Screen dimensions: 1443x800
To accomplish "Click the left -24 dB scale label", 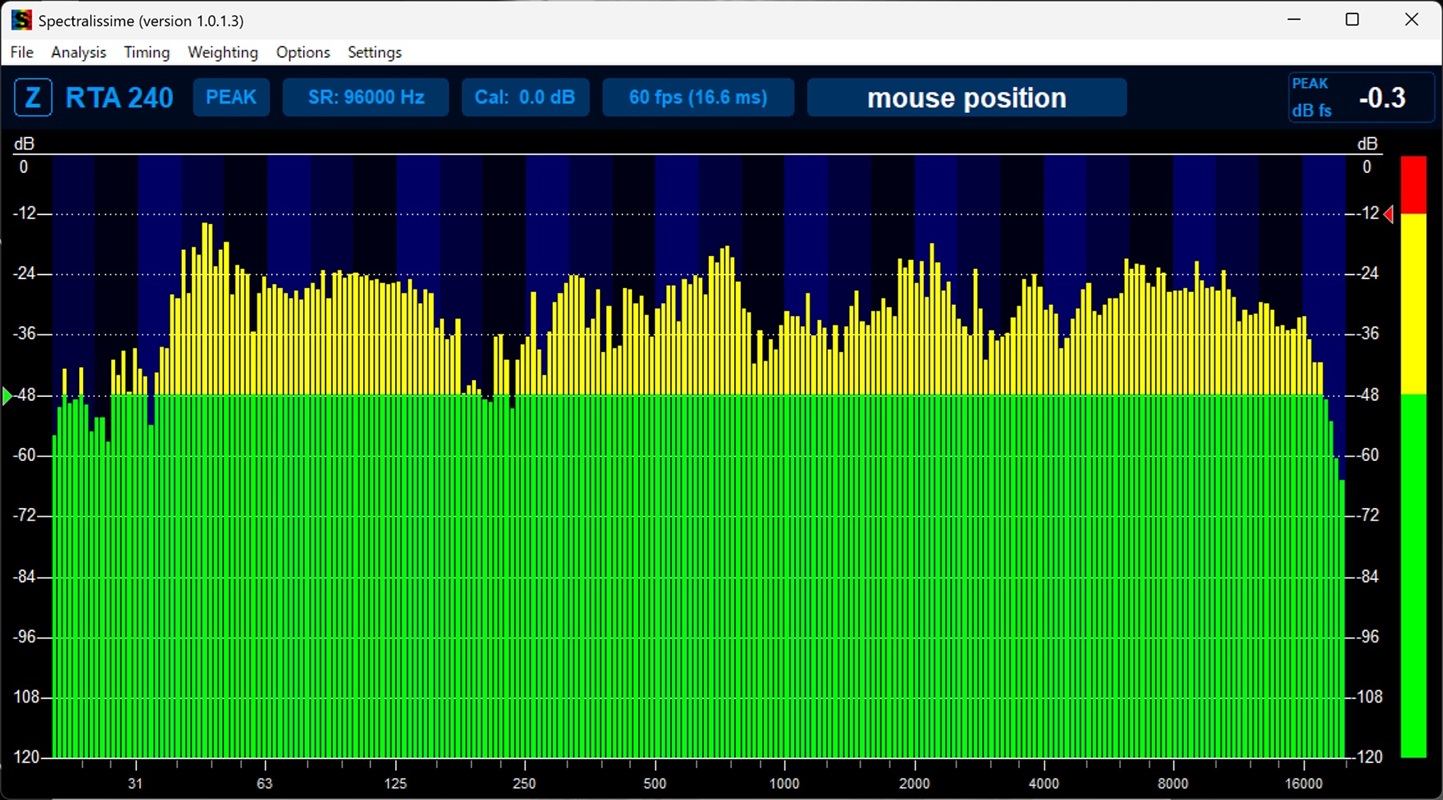I will (24, 274).
